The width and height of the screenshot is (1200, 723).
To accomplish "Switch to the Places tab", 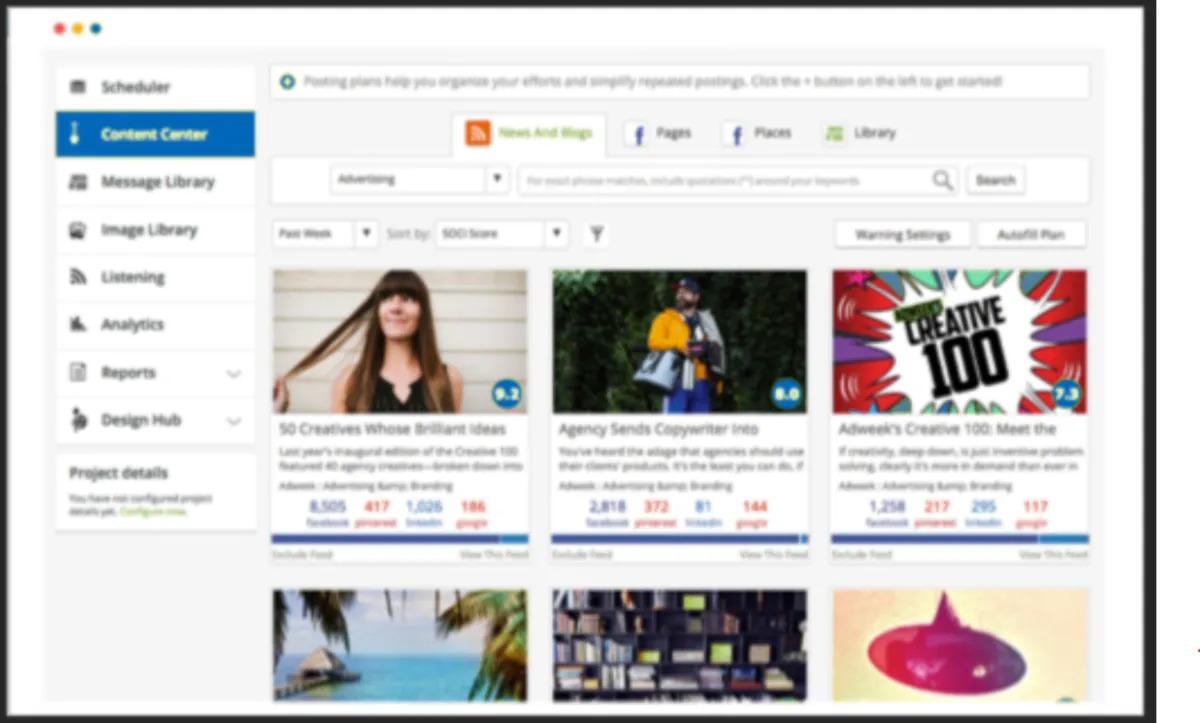I will coord(758,134).
